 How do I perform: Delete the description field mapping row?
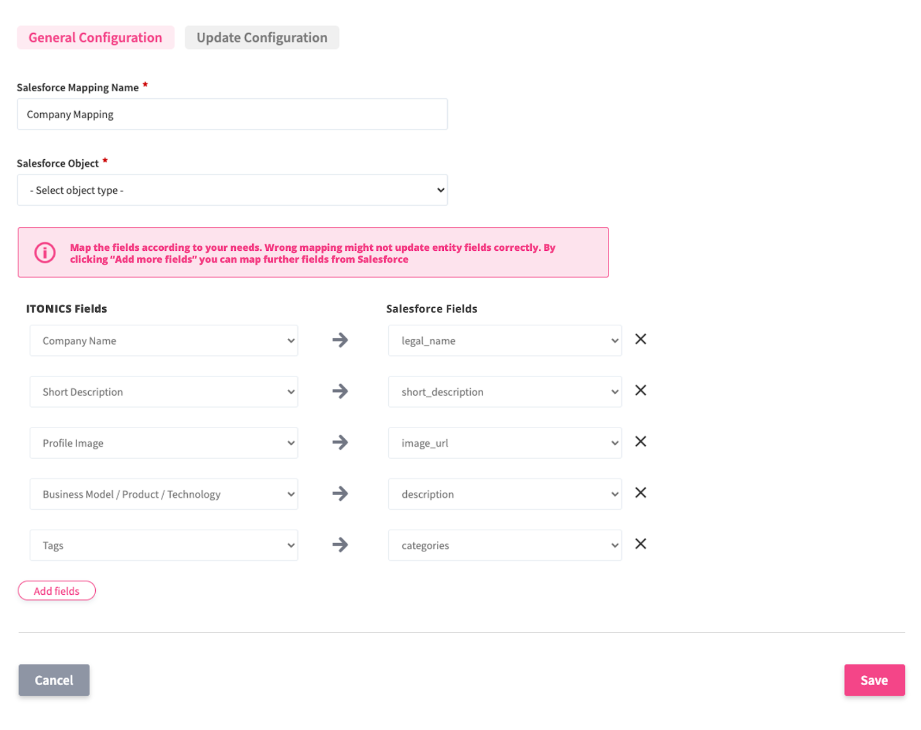(641, 492)
